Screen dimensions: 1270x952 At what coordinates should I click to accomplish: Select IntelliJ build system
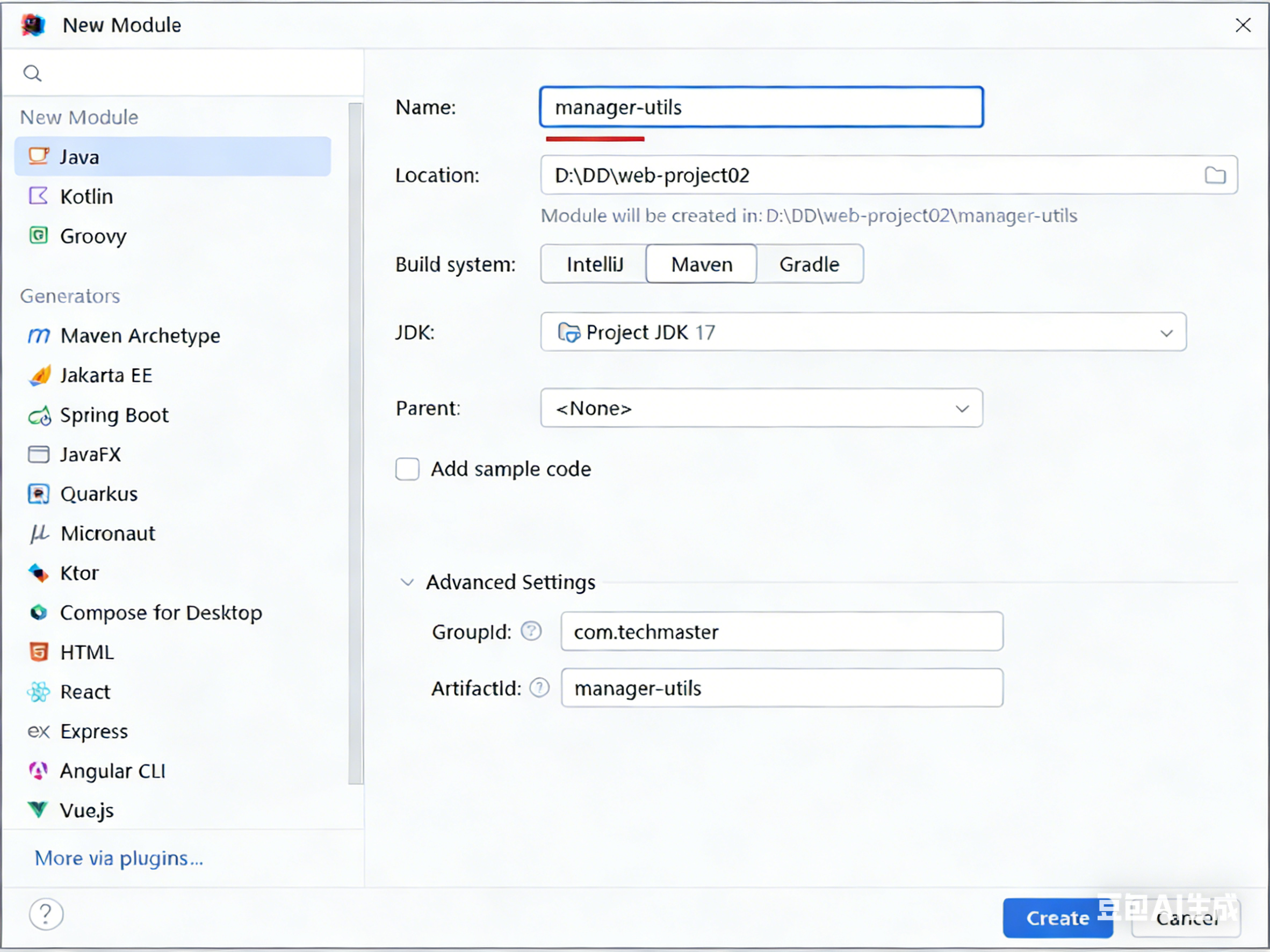click(x=594, y=264)
